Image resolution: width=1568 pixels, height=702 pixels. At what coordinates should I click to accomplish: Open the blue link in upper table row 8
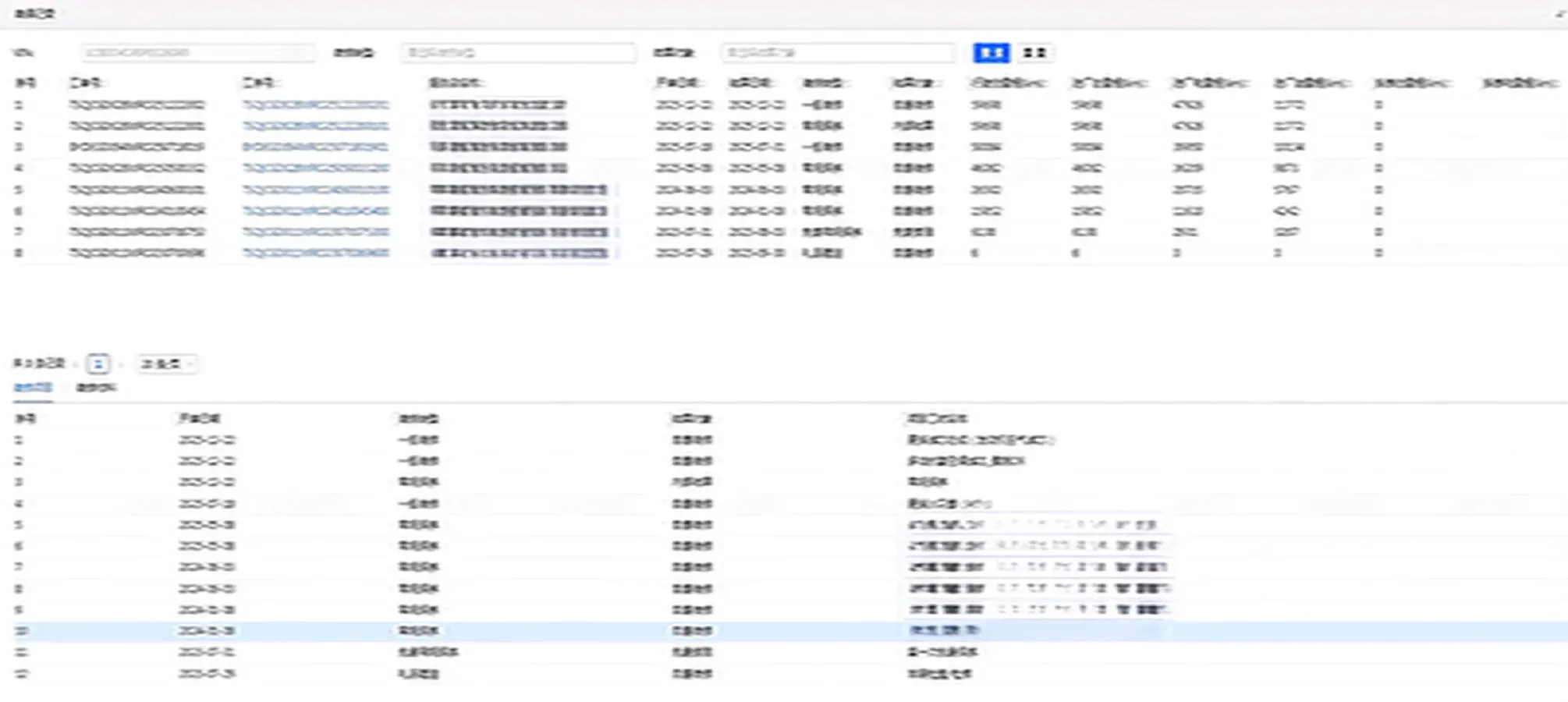315,253
